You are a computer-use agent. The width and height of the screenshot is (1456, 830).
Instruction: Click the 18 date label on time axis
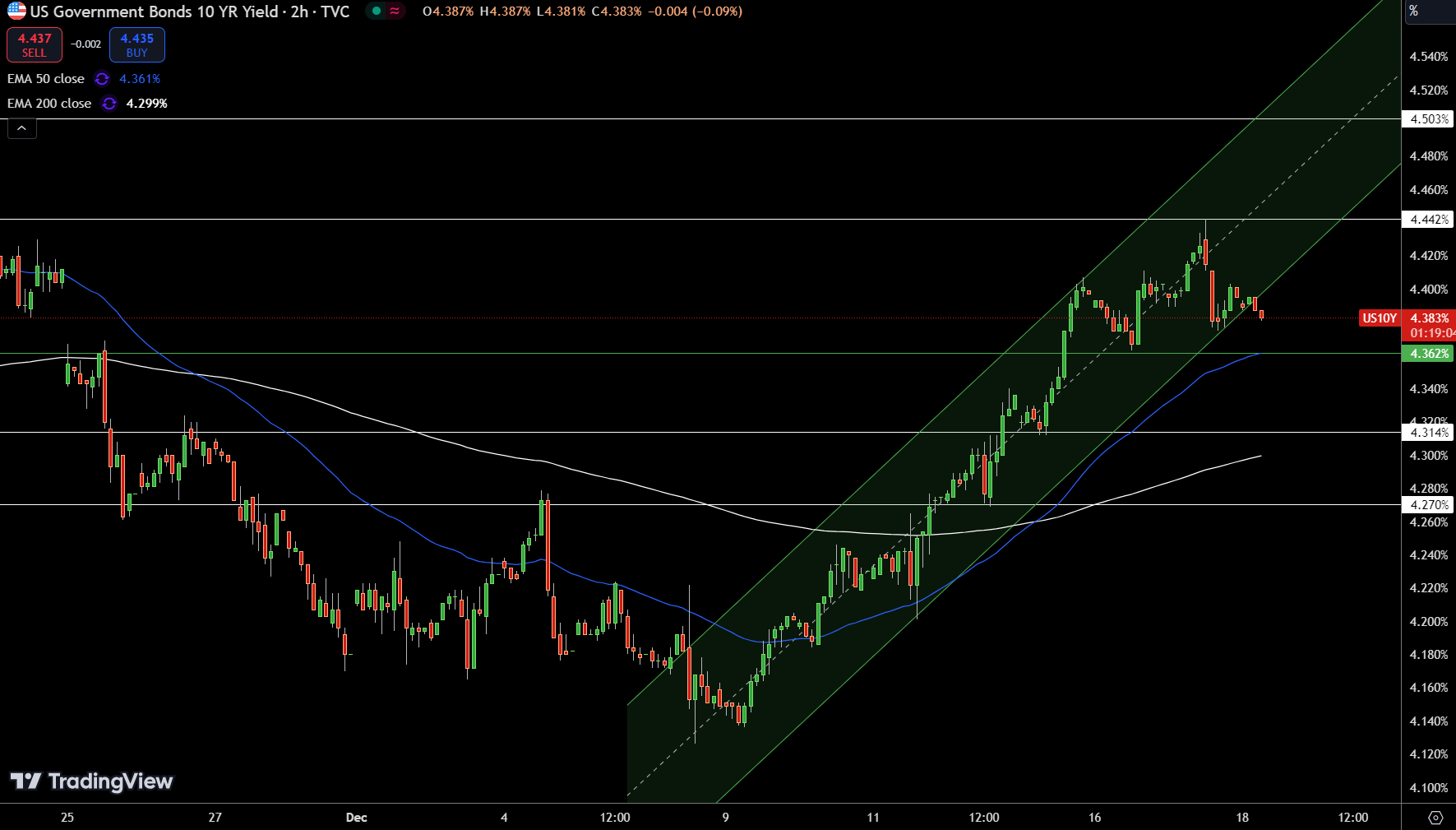click(1242, 818)
